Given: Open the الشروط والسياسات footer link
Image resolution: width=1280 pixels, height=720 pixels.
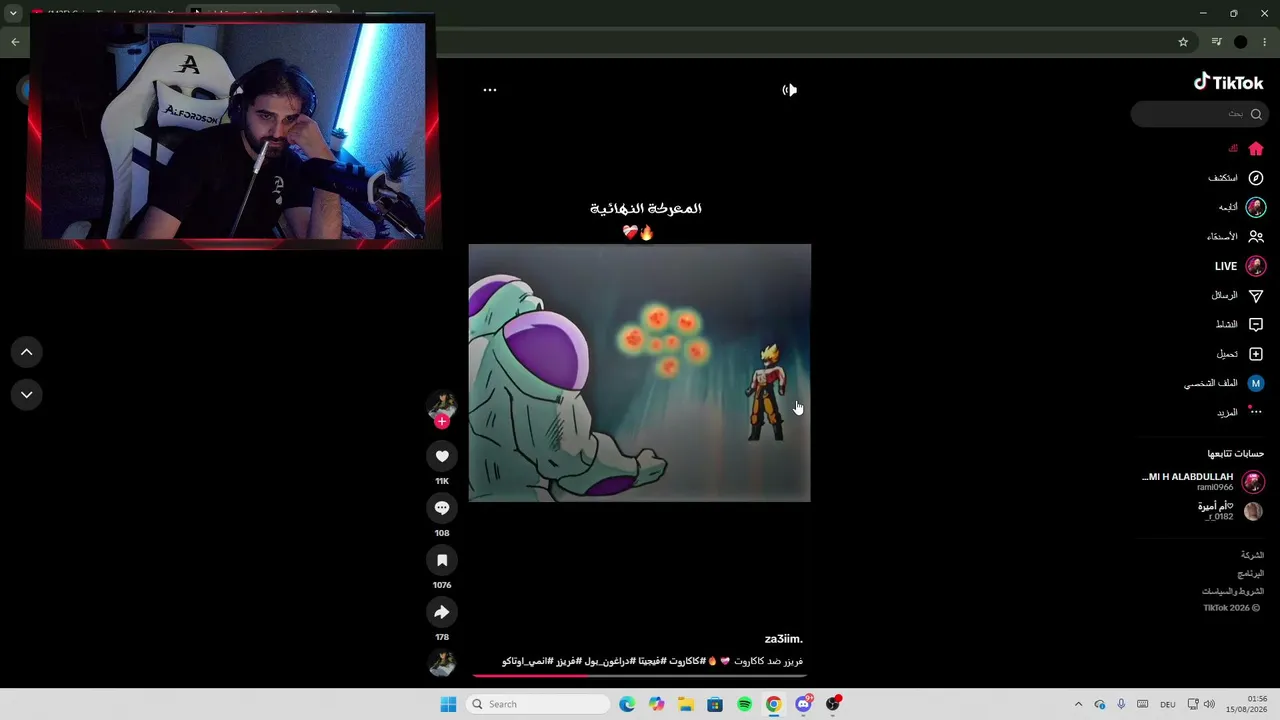Looking at the screenshot, I should (x=1233, y=592).
